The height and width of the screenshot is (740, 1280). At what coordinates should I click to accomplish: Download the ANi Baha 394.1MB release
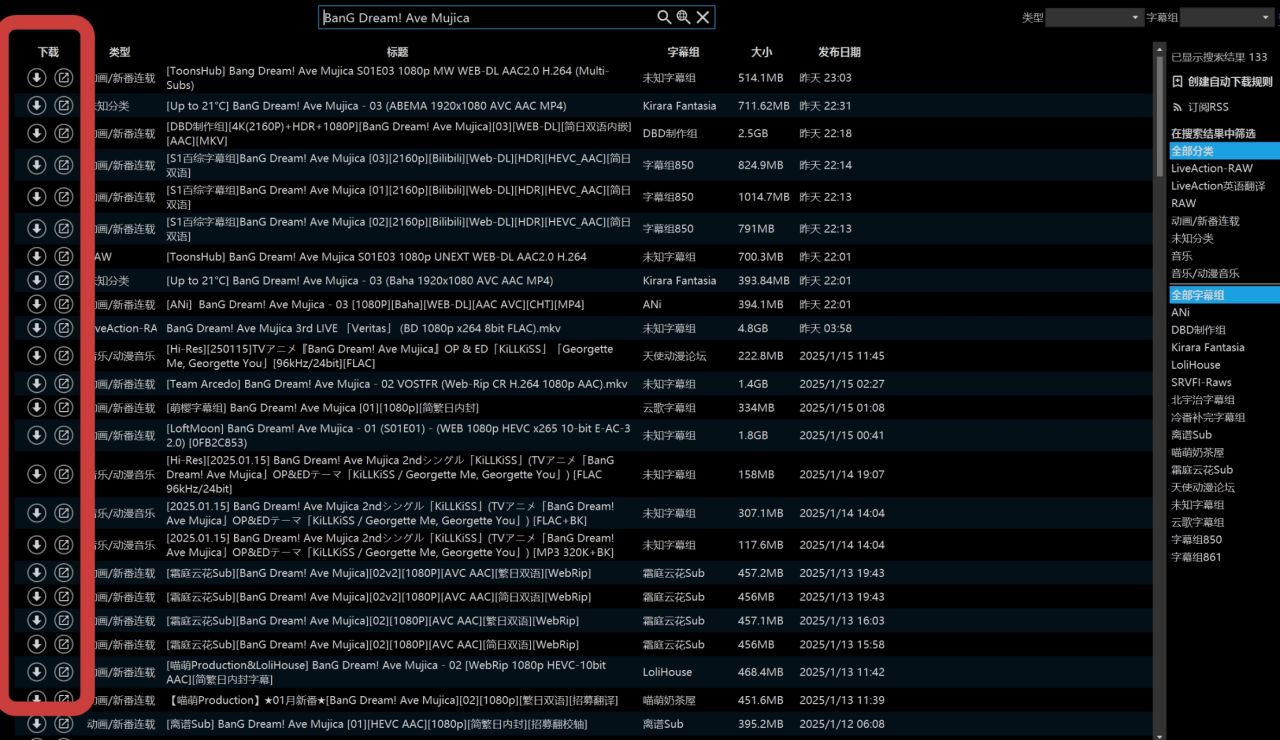click(37, 304)
